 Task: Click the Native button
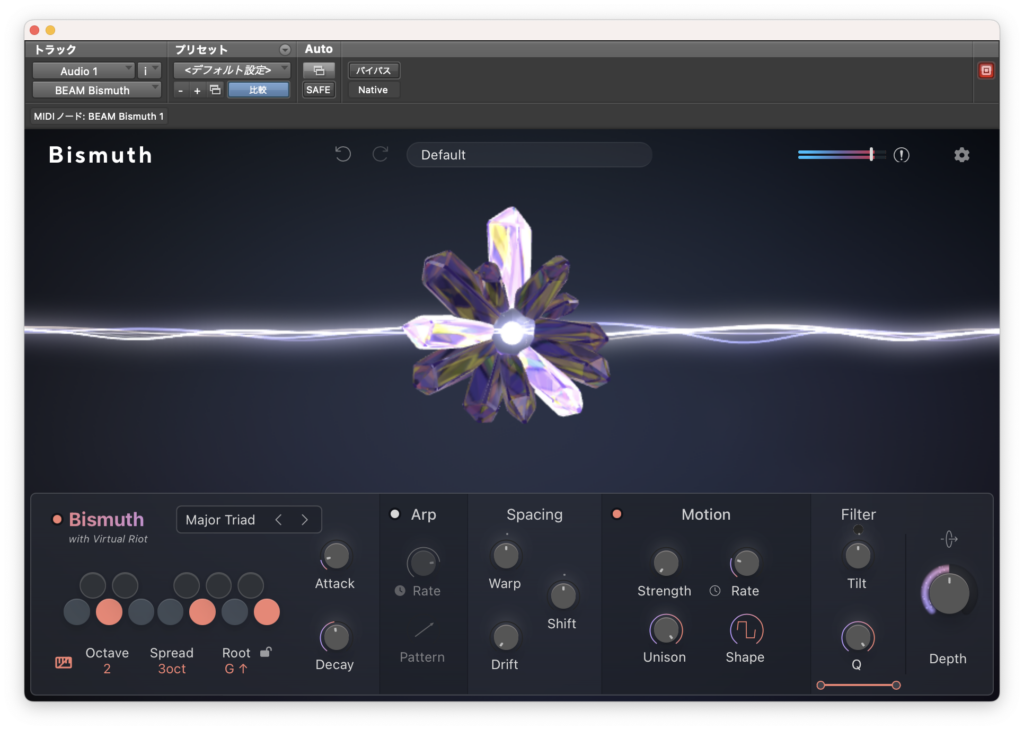click(373, 89)
